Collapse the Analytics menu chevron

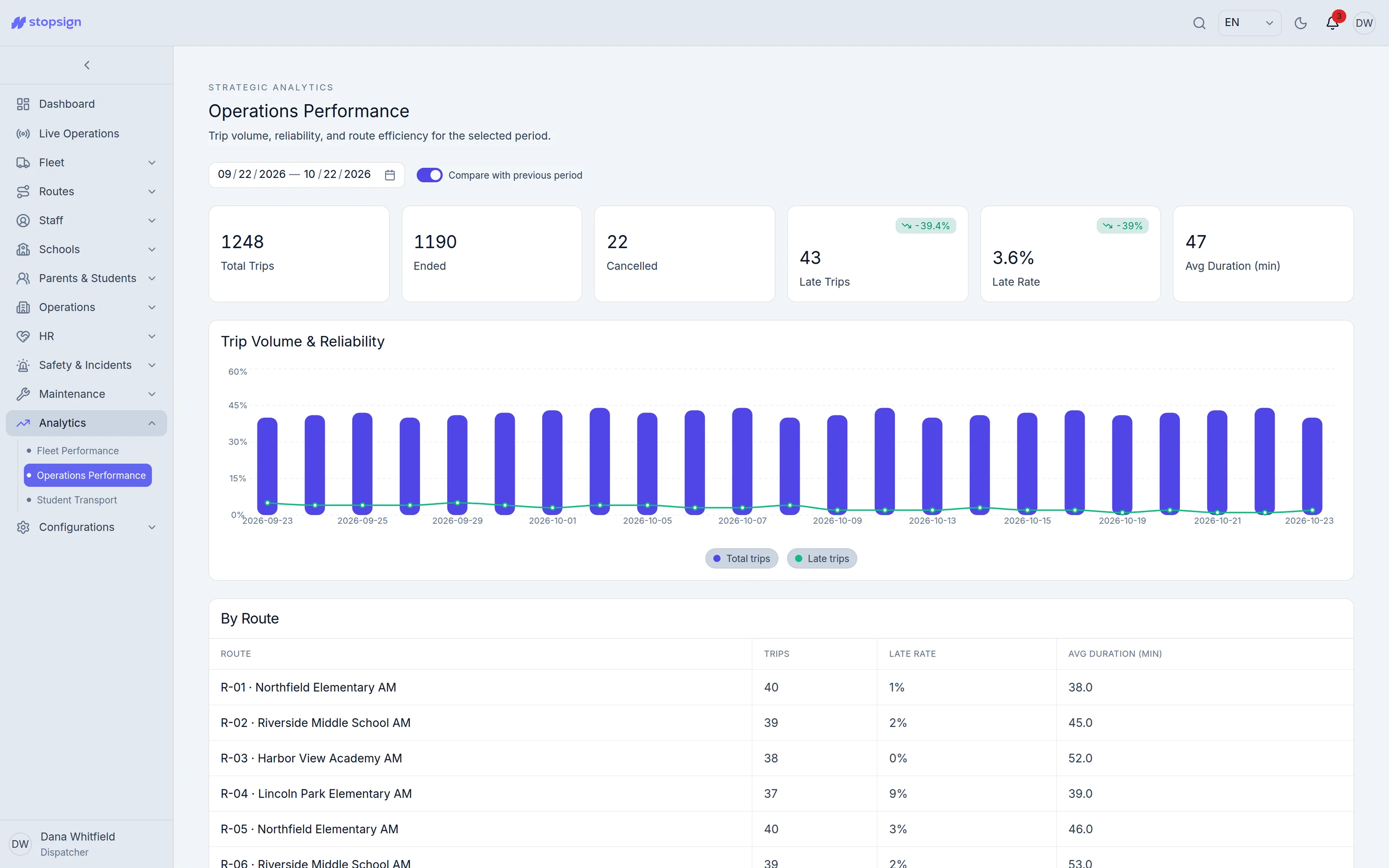point(152,423)
